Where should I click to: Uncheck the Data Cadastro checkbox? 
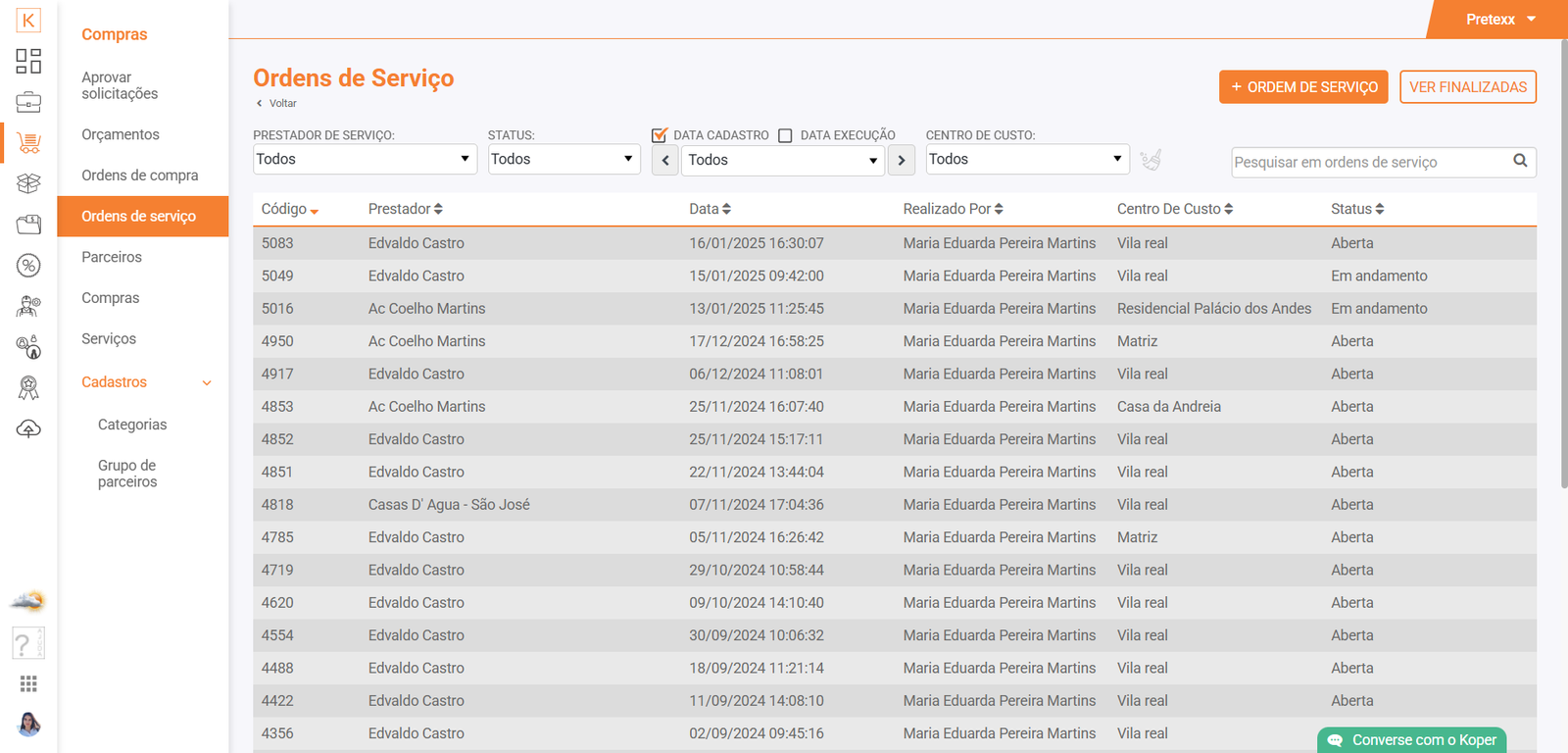(660, 135)
